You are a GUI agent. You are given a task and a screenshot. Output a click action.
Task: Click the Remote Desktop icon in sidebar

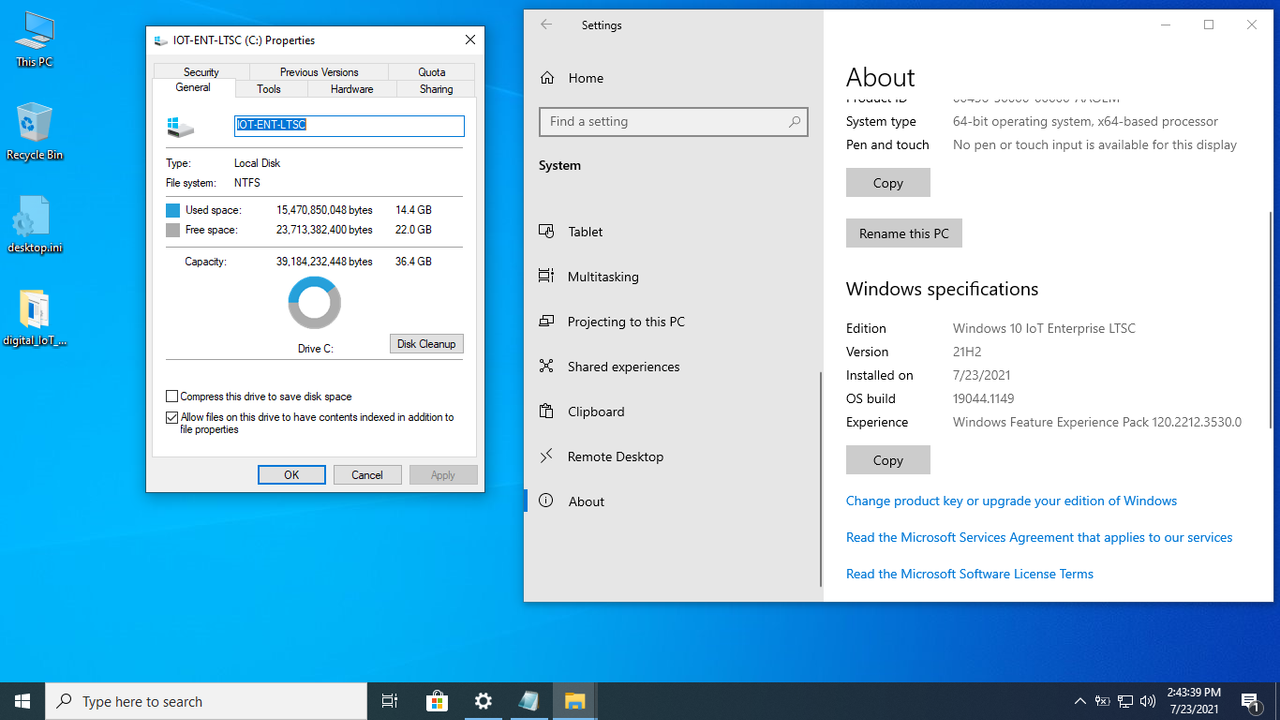546,456
